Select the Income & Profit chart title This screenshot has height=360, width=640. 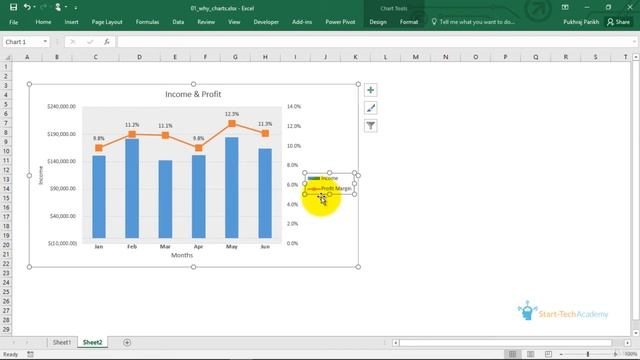[x=193, y=94]
